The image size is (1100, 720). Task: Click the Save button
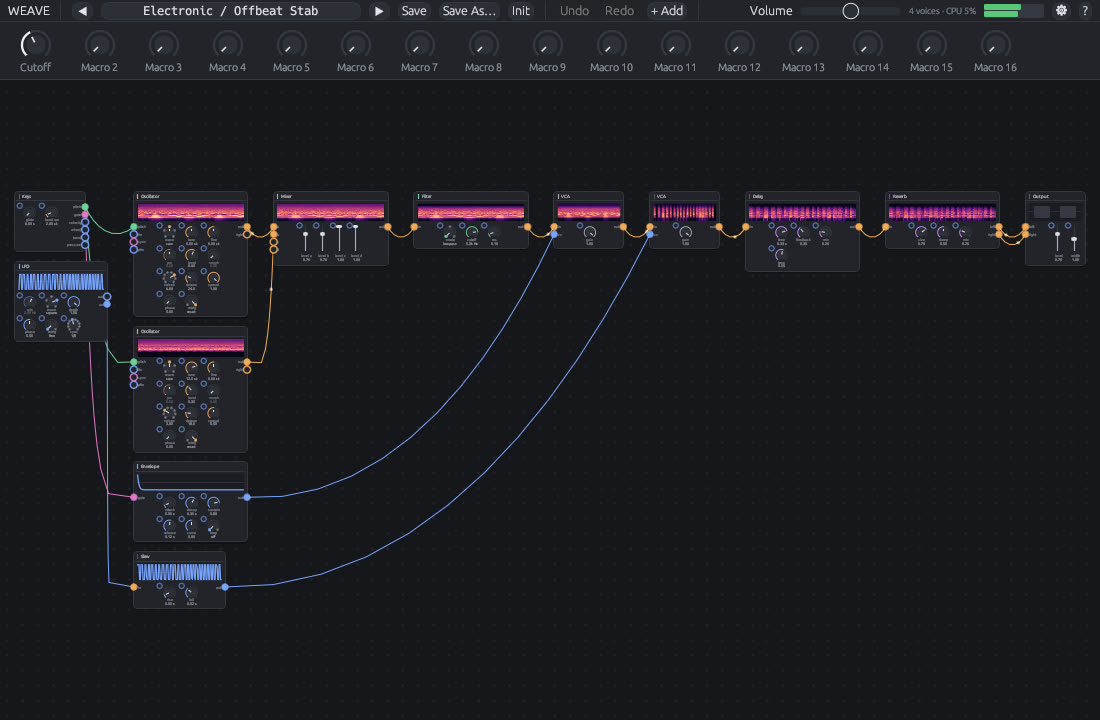point(414,11)
